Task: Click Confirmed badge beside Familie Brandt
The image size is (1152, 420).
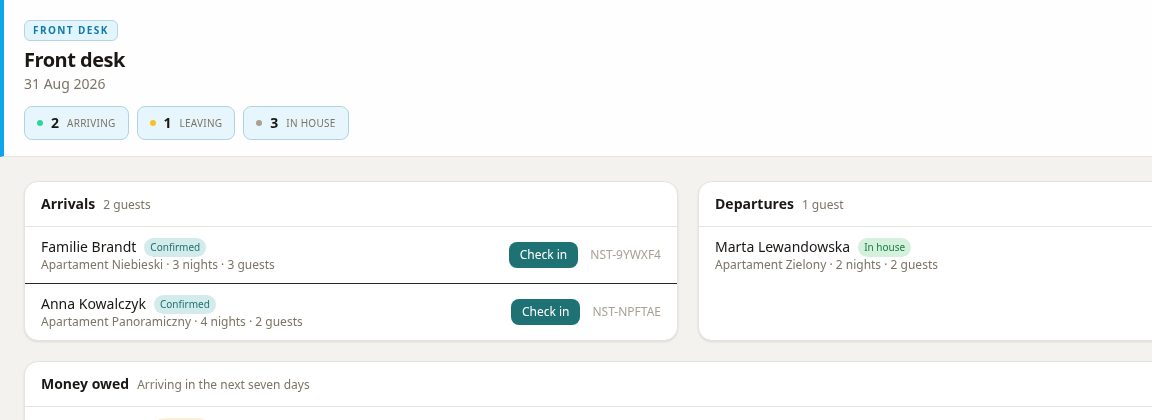Action: click(x=175, y=247)
